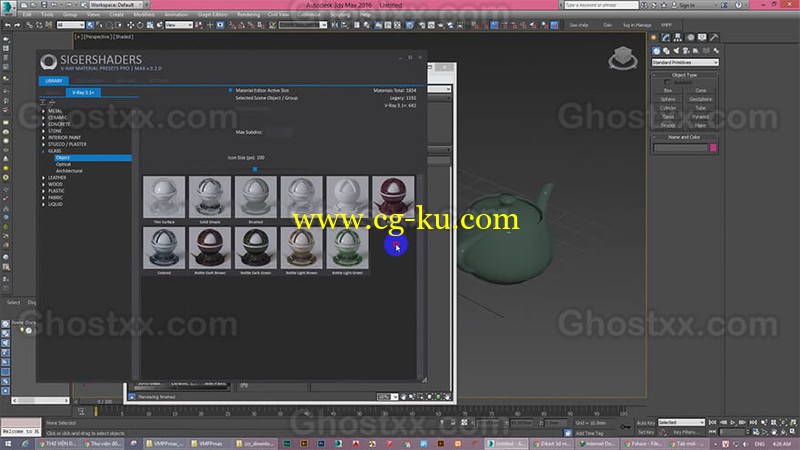This screenshot has width=800, height=450.
Task: Create a Pyramid primitive
Action: click(x=701, y=116)
